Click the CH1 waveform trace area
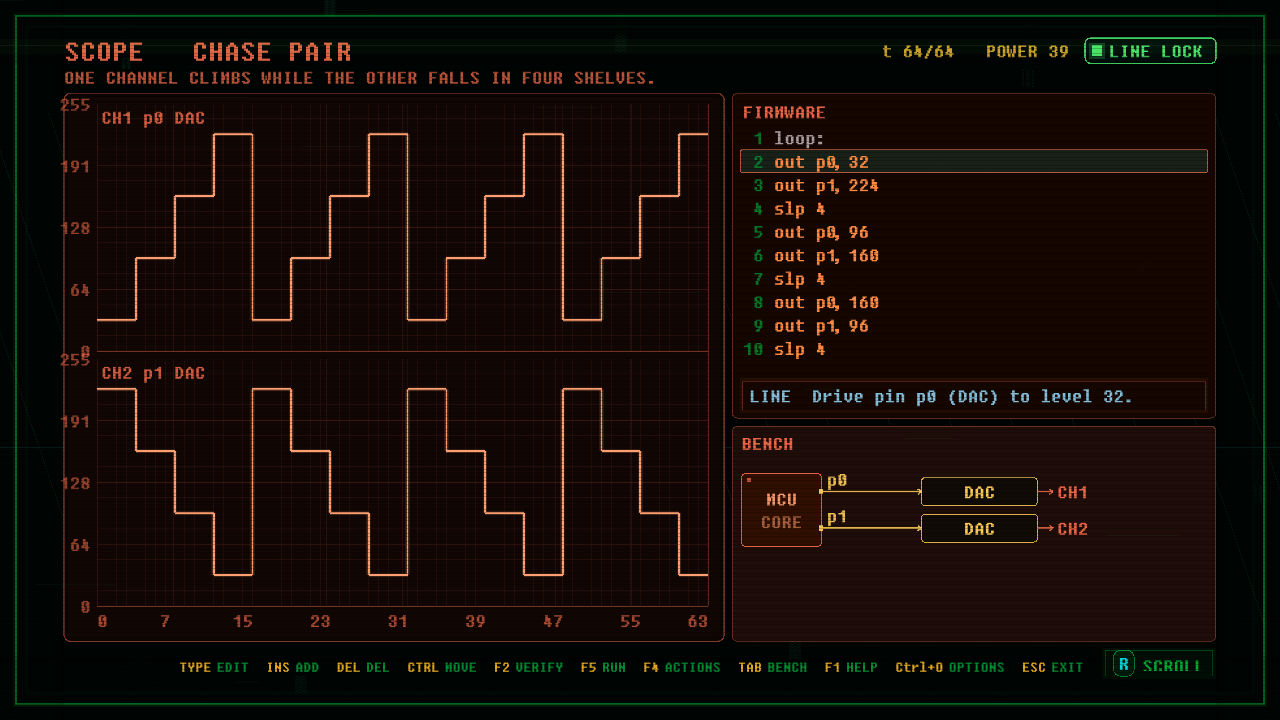 [402, 227]
